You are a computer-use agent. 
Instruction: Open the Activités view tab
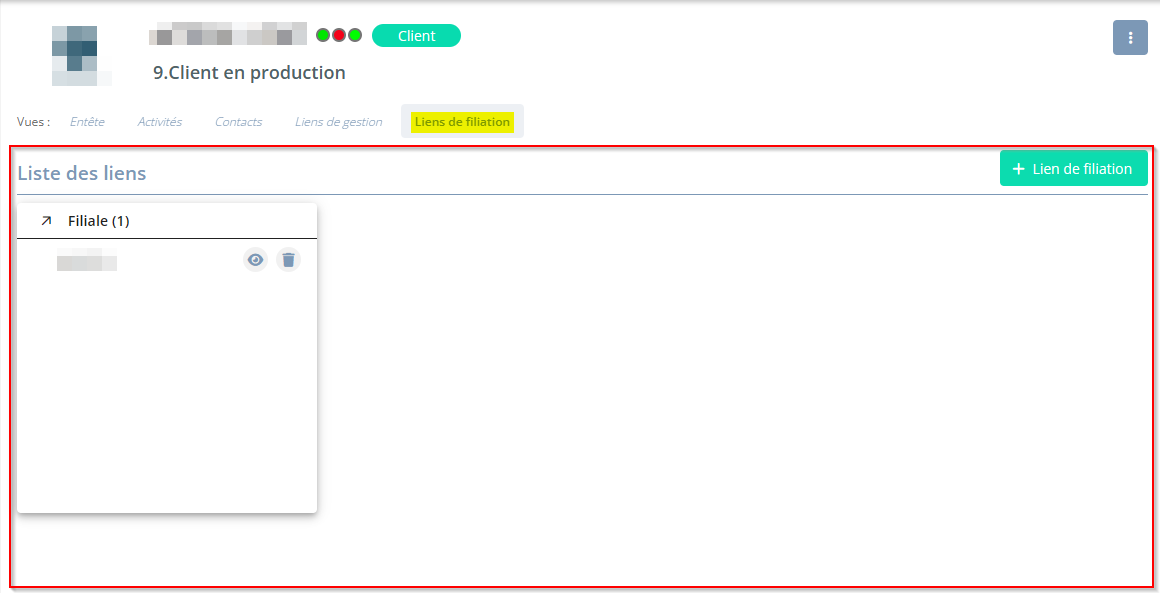tap(159, 122)
